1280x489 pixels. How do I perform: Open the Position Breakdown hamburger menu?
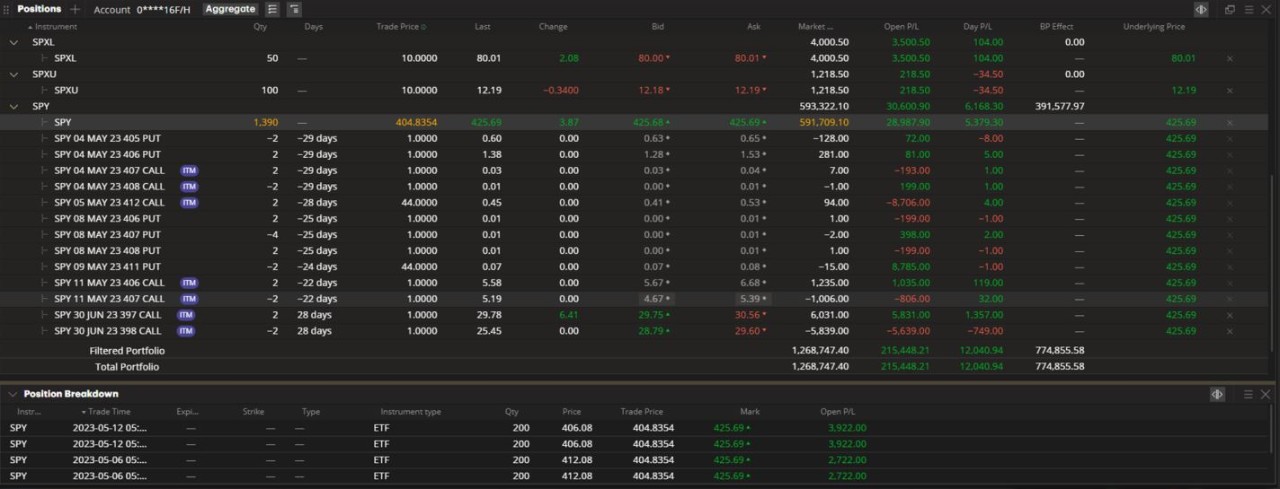[1248, 394]
